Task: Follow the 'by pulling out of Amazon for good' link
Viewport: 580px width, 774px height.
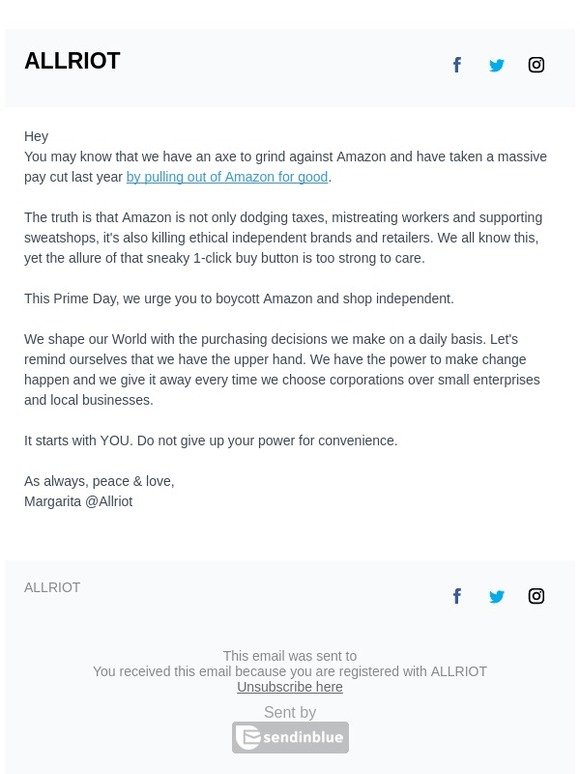Action: point(227,177)
